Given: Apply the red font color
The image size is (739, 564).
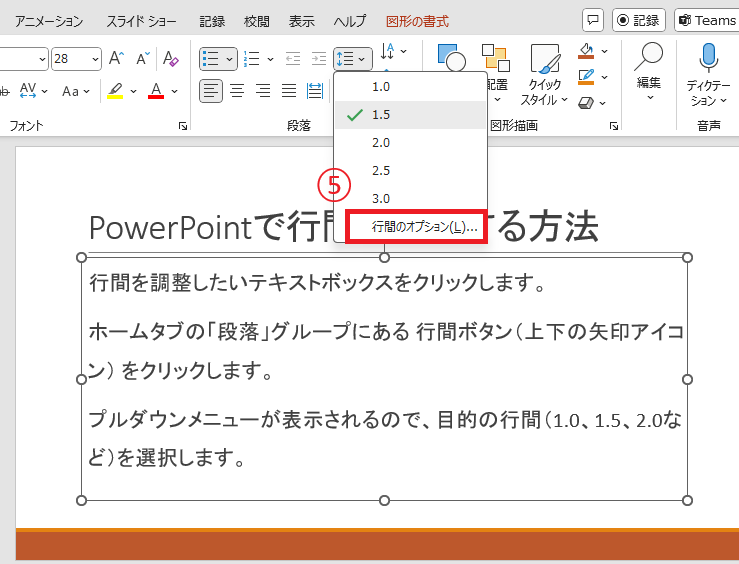Looking at the screenshot, I should coord(156,90).
